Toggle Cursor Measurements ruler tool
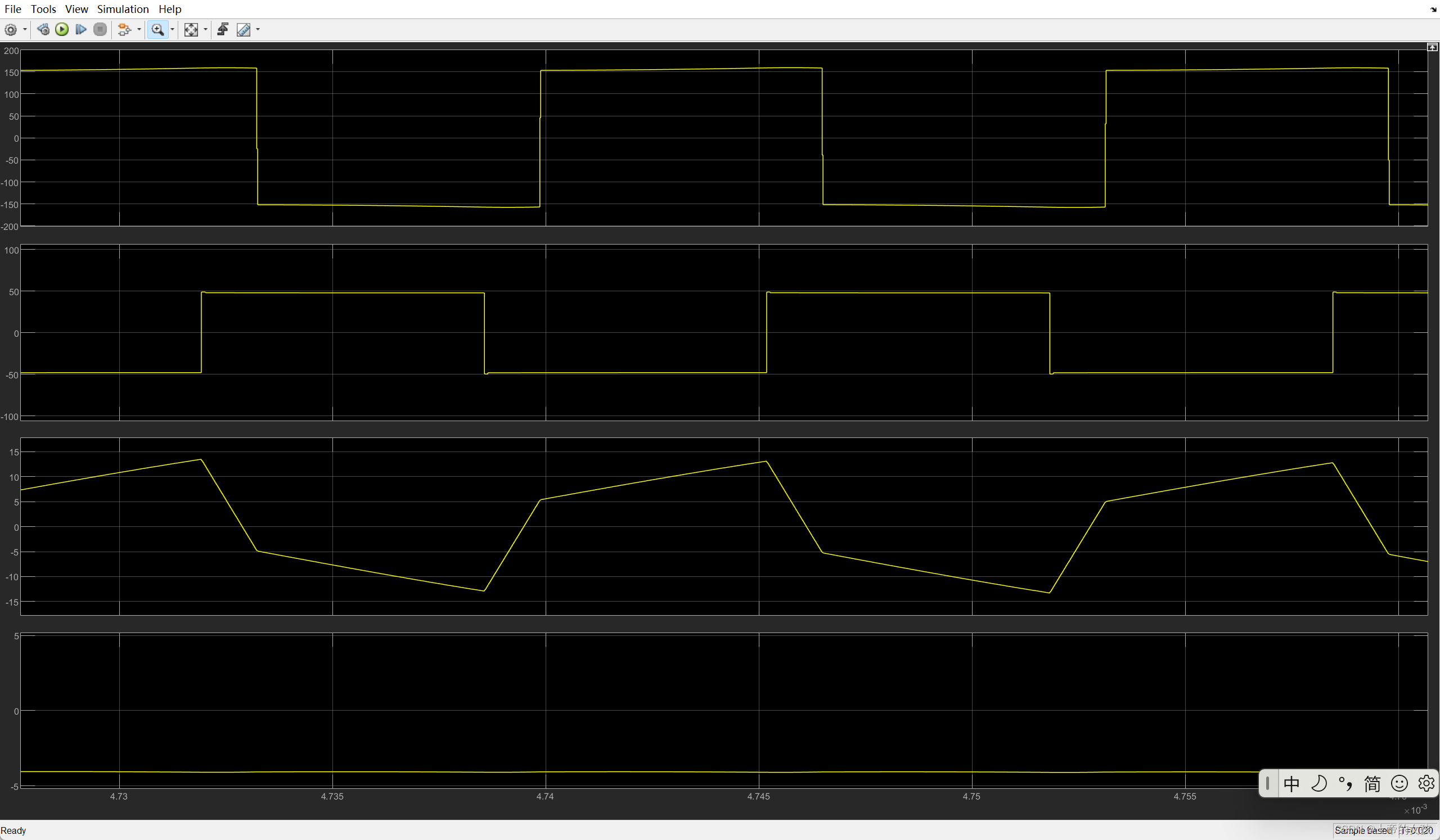 coord(244,30)
